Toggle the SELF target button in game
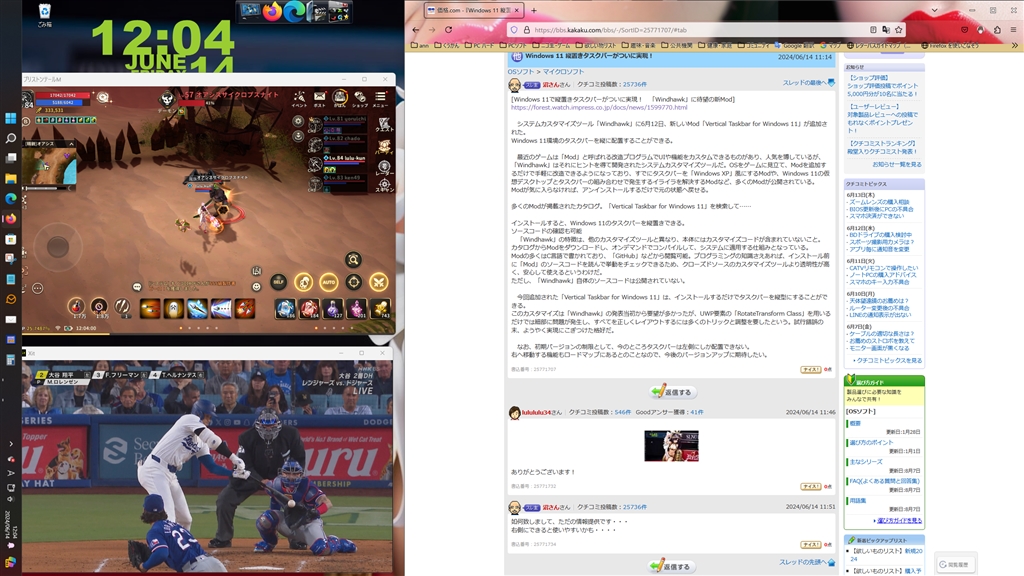1024x576 pixels. pos(279,282)
